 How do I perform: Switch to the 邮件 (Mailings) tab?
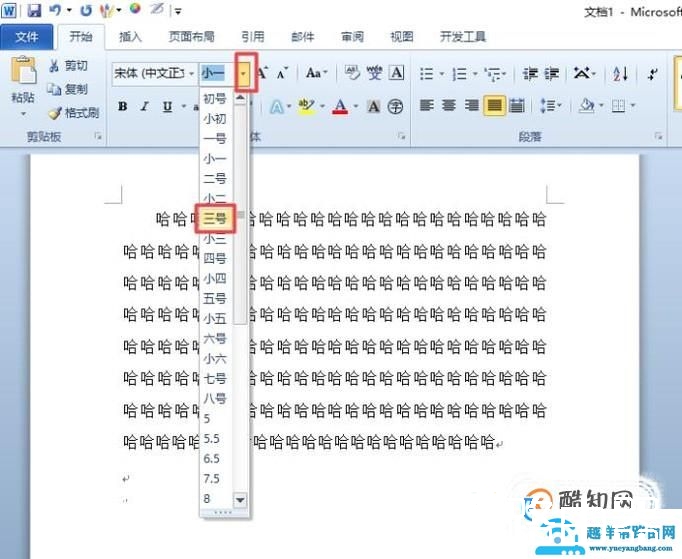pos(302,37)
